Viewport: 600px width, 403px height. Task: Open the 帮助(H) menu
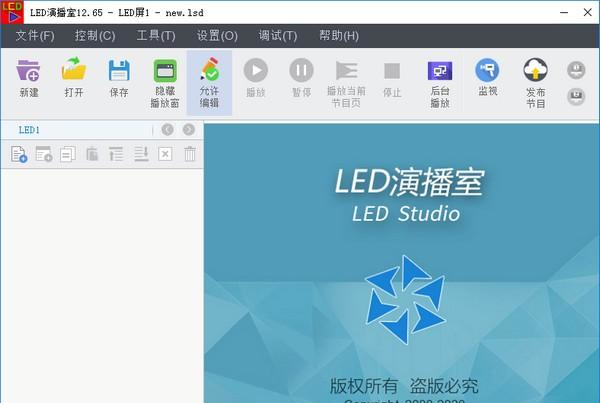point(339,36)
